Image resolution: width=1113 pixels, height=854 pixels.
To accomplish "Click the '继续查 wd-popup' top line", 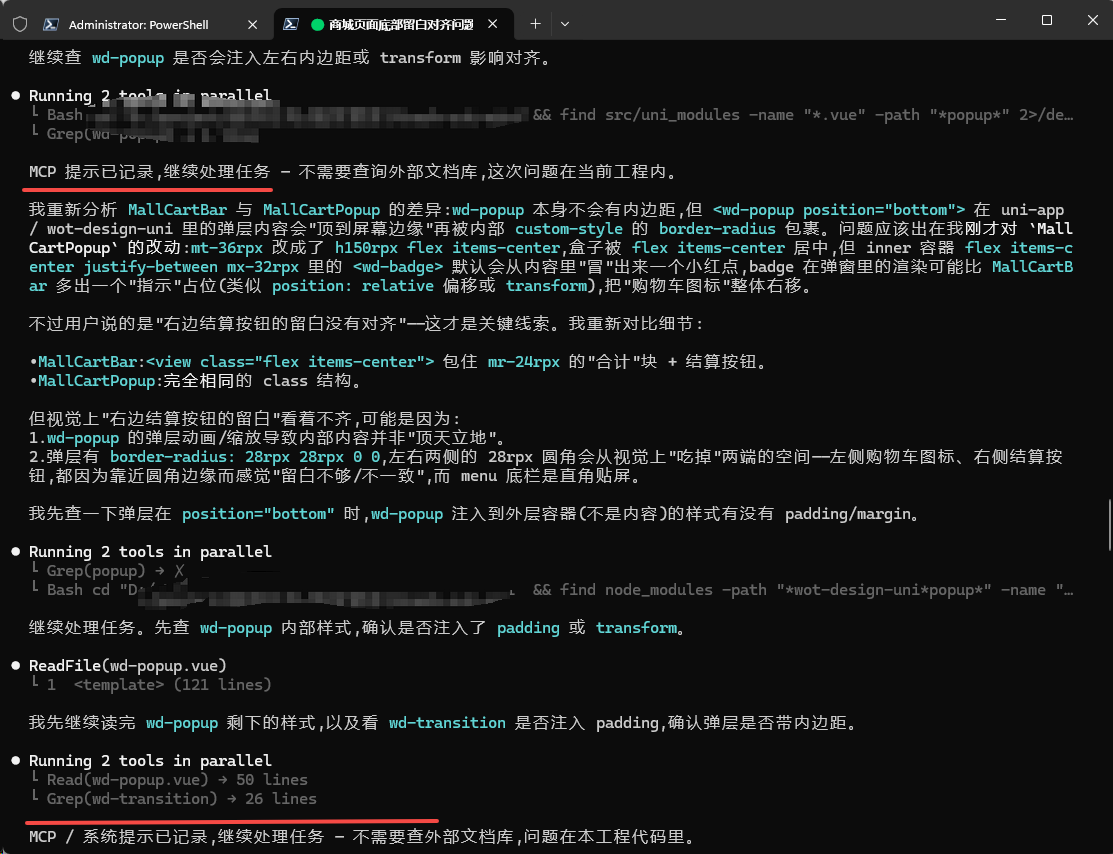I will tap(290, 58).
